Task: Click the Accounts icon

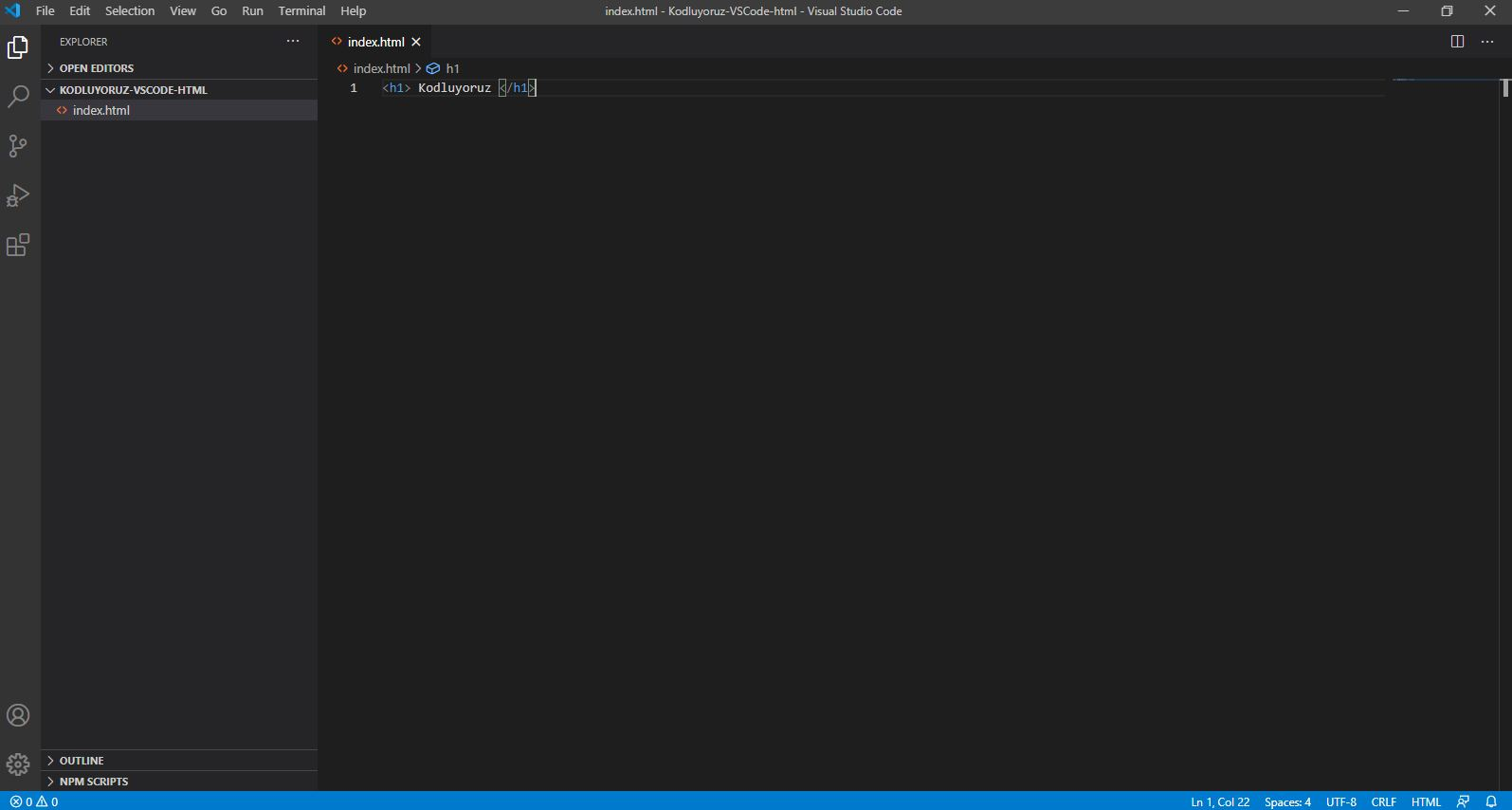Action: [18, 715]
